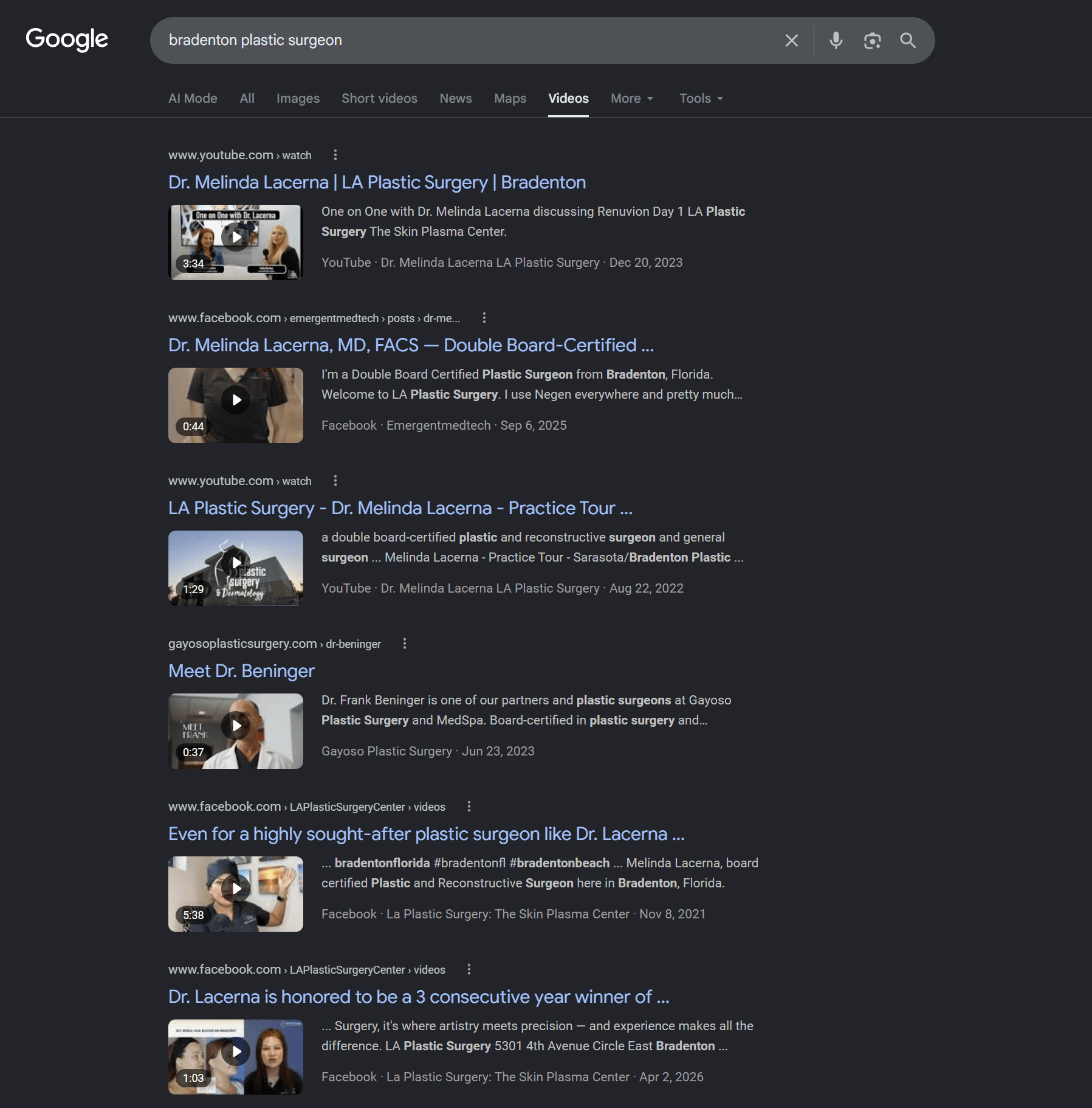The width and height of the screenshot is (1092, 1108).
Task: Switch to the Images tab
Action: click(x=298, y=98)
